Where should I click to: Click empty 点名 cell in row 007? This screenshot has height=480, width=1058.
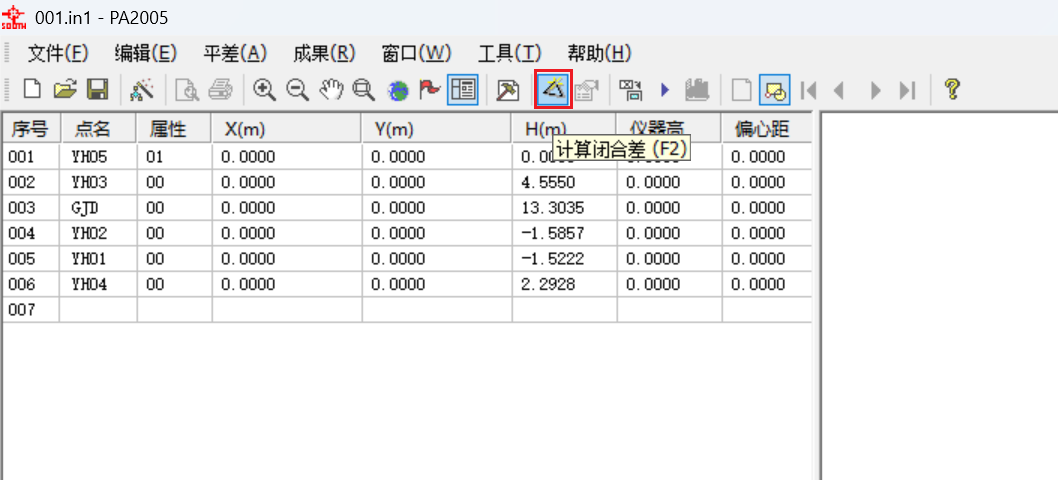(x=99, y=311)
